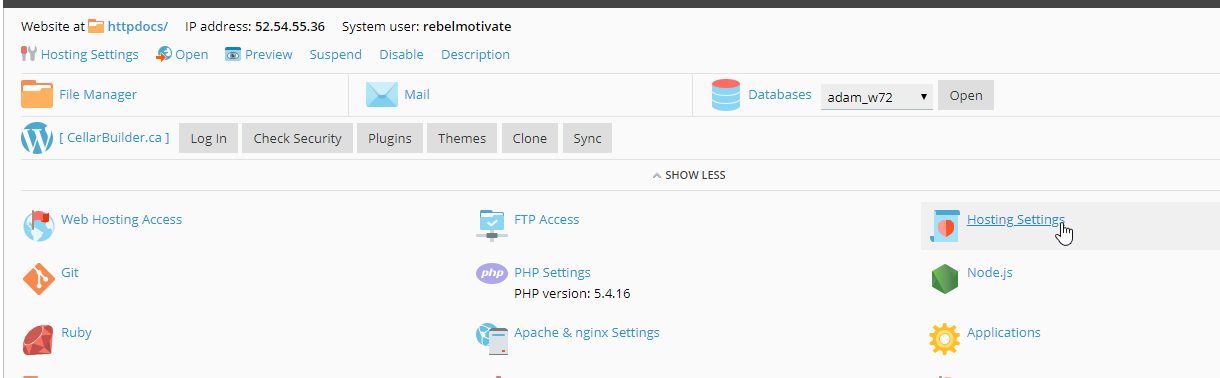The height and width of the screenshot is (378, 1220).
Task: Click IP address 52.54.55.36 text
Action: pyautogui.click(x=290, y=27)
